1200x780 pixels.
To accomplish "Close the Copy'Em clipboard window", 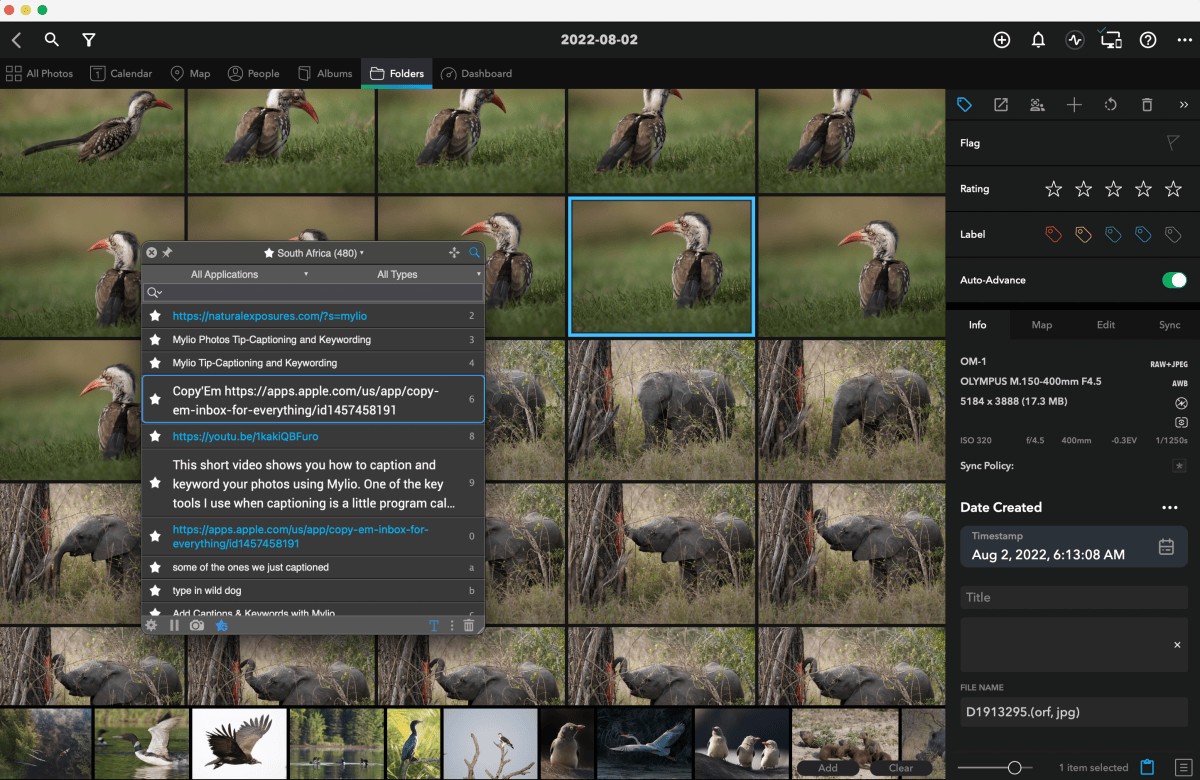I will (x=152, y=253).
